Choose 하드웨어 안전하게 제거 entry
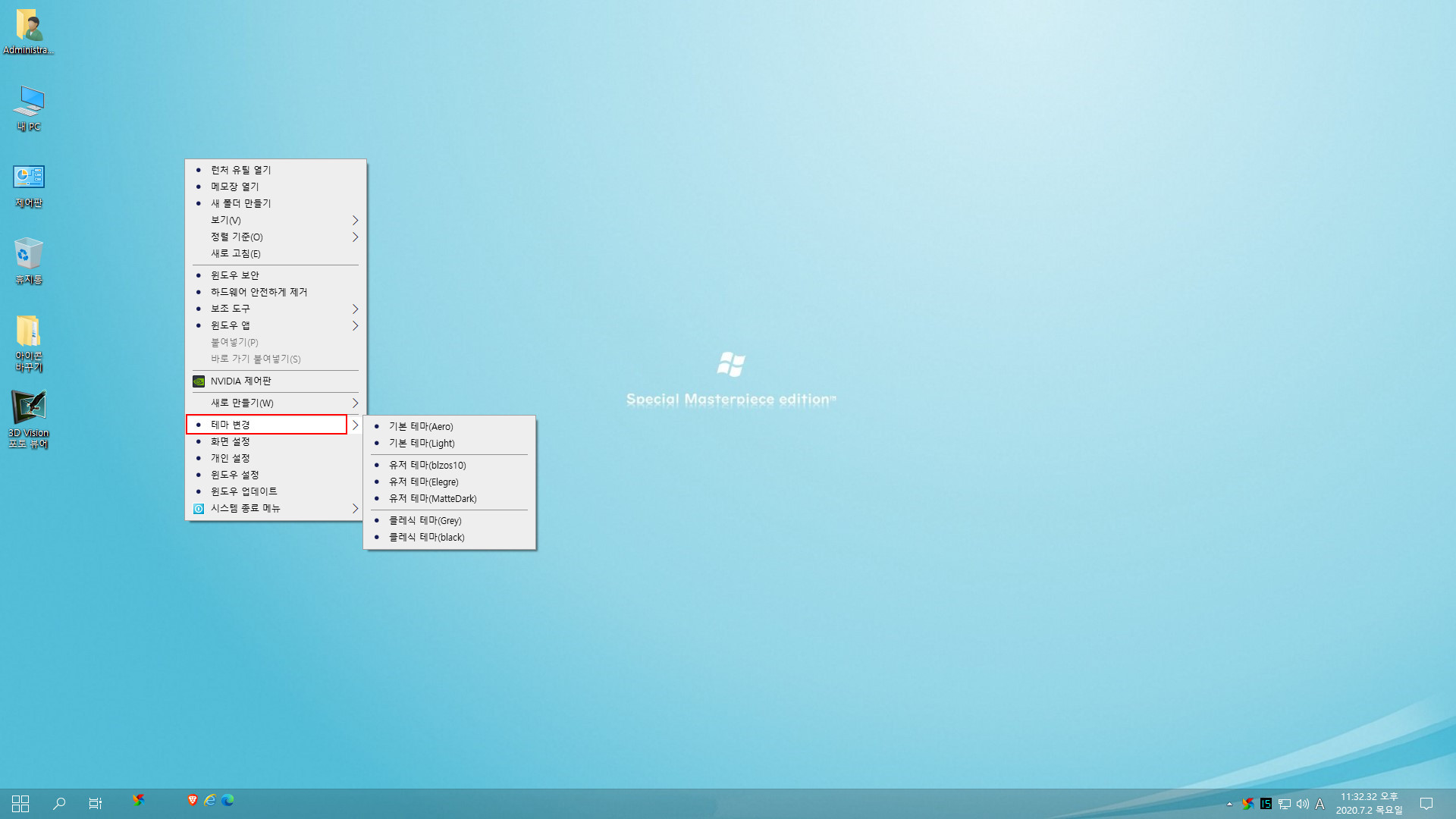This screenshot has width=1456, height=819. click(x=276, y=293)
